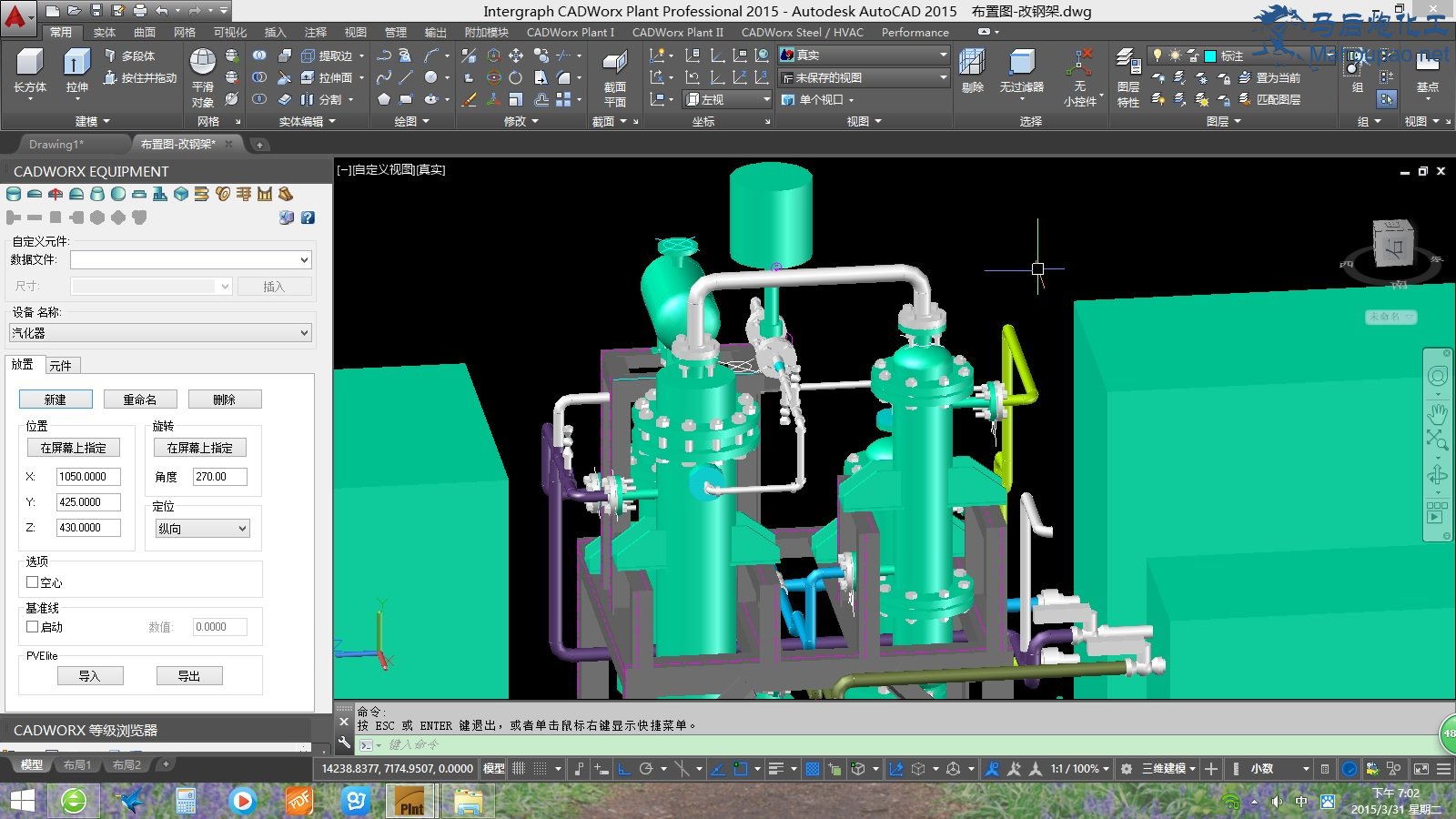1456x819 pixels.
Task: Expand the 实体编辑 panel flyout
Action: (x=306, y=121)
